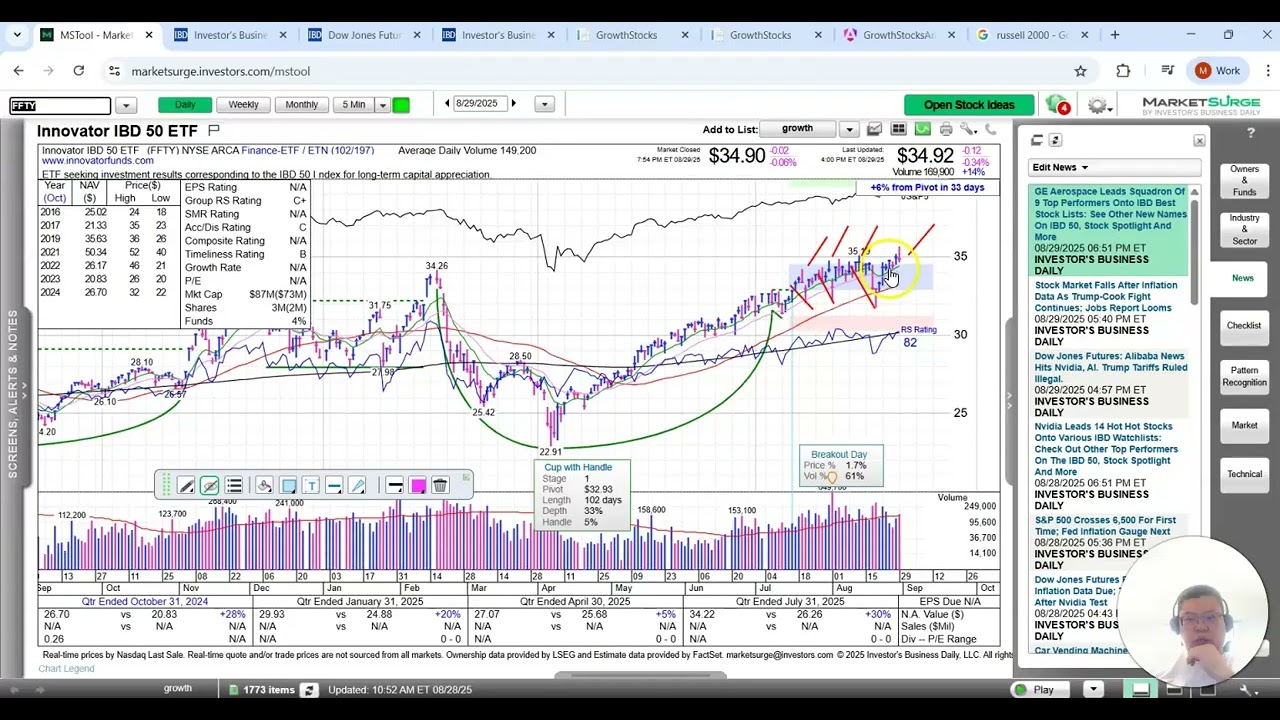Expand the date picker dropdown
Screen dimensions: 1280x720
pos(544,105)
